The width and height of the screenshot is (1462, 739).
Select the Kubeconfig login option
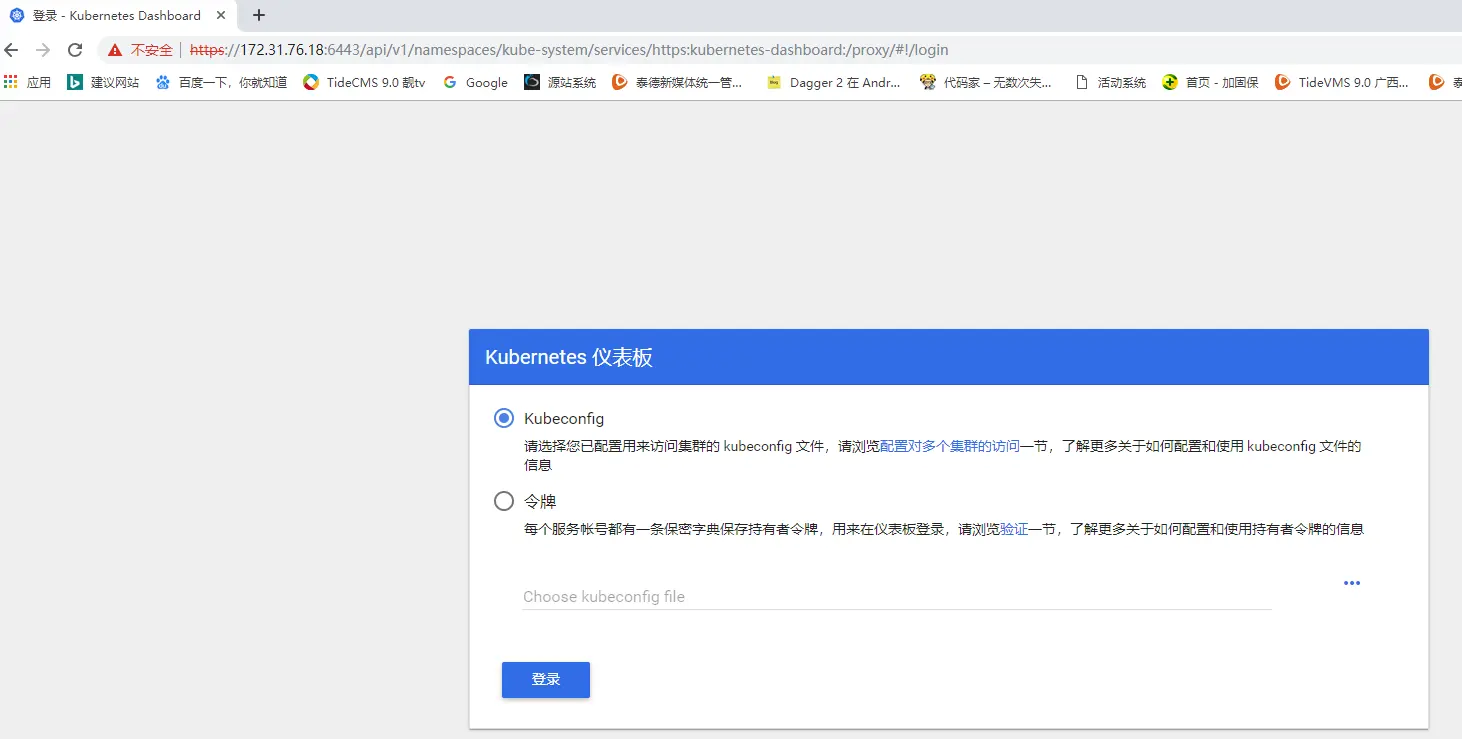[503, 418]
